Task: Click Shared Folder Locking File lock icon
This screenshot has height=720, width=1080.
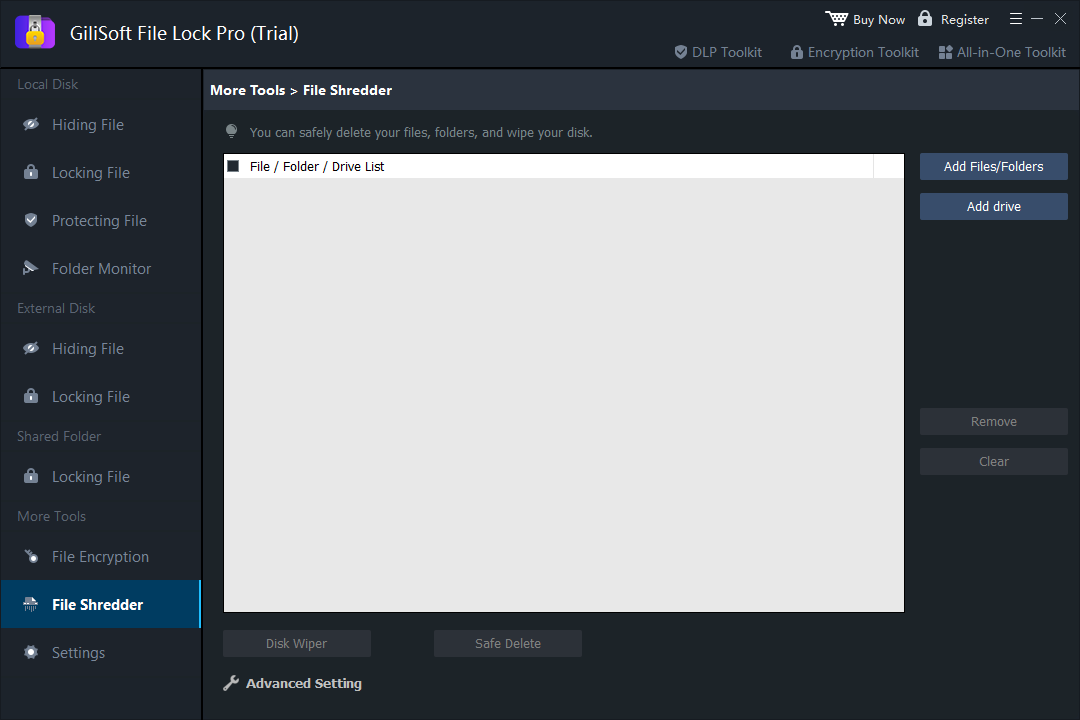Action: (31, 475)
